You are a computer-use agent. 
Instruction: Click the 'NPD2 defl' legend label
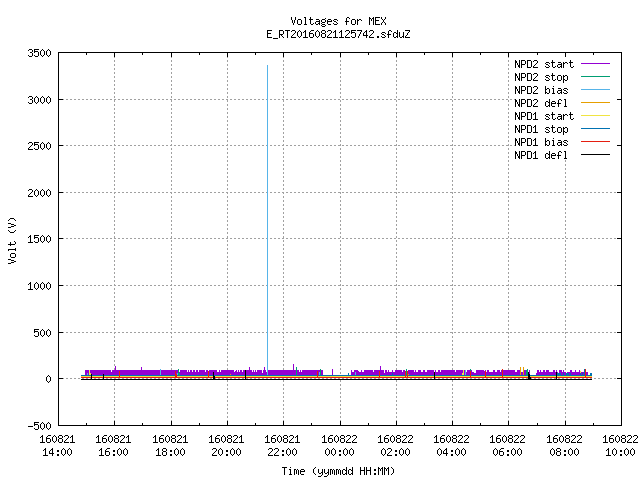pyautogui.click(x=541, y=103)
